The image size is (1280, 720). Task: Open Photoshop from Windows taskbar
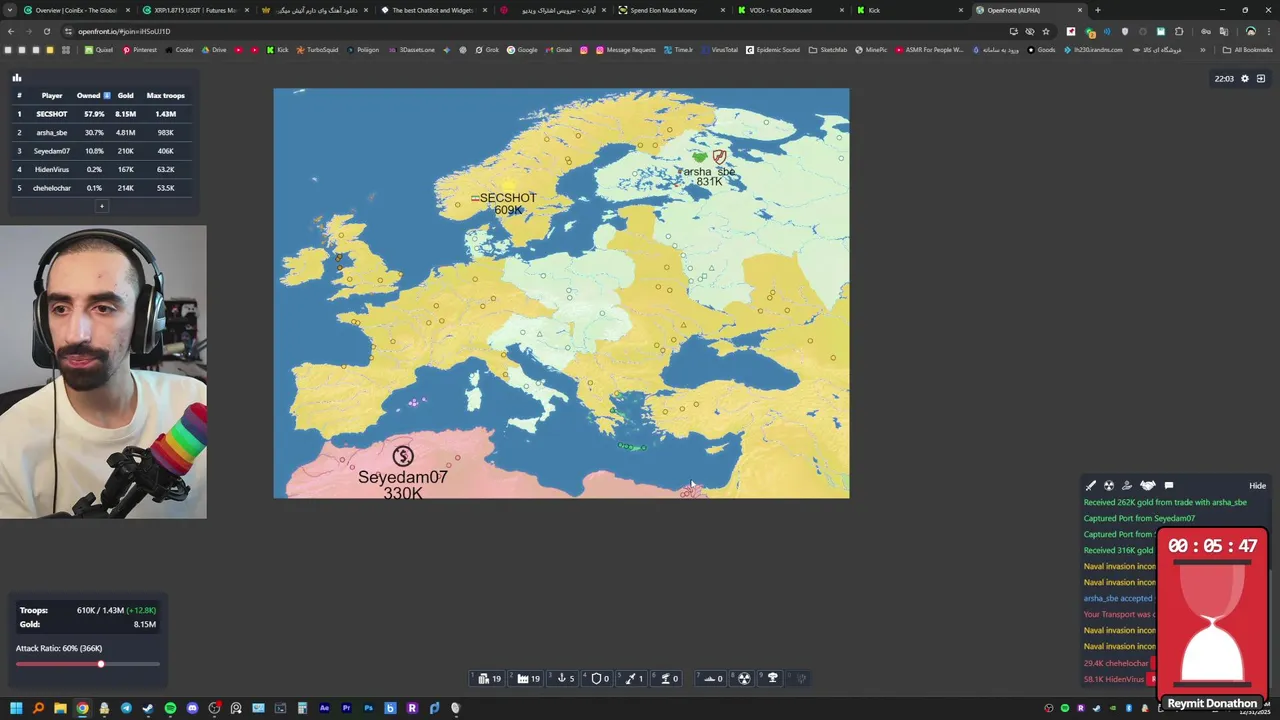click(x=368, y=708)
